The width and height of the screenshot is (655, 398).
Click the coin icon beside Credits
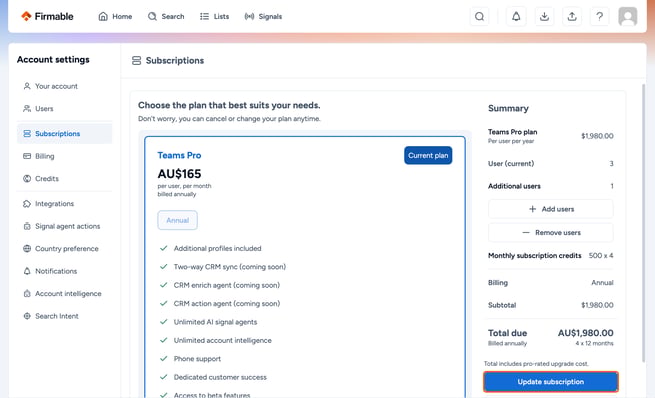point(27,179)
